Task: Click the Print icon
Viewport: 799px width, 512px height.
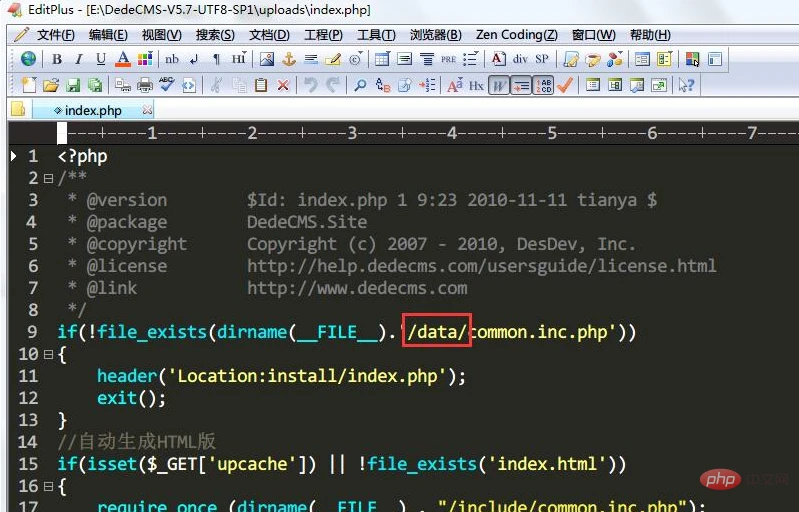Action: 145,85
